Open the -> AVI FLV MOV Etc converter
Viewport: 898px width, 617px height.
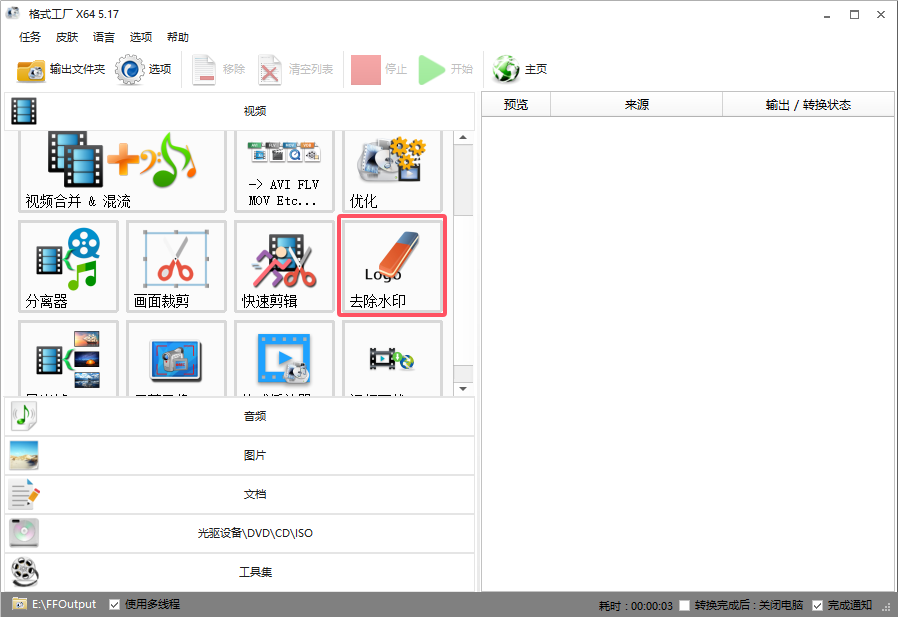point(283,170)
